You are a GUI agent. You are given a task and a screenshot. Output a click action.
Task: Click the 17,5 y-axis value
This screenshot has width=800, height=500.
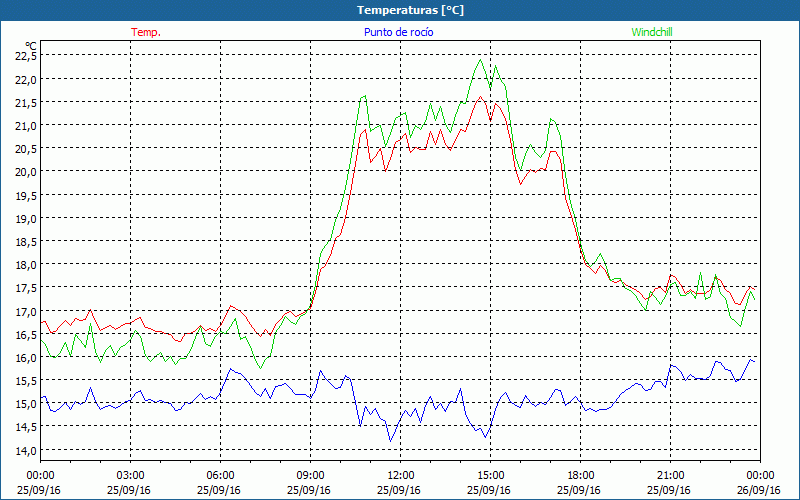pos(27,287)
